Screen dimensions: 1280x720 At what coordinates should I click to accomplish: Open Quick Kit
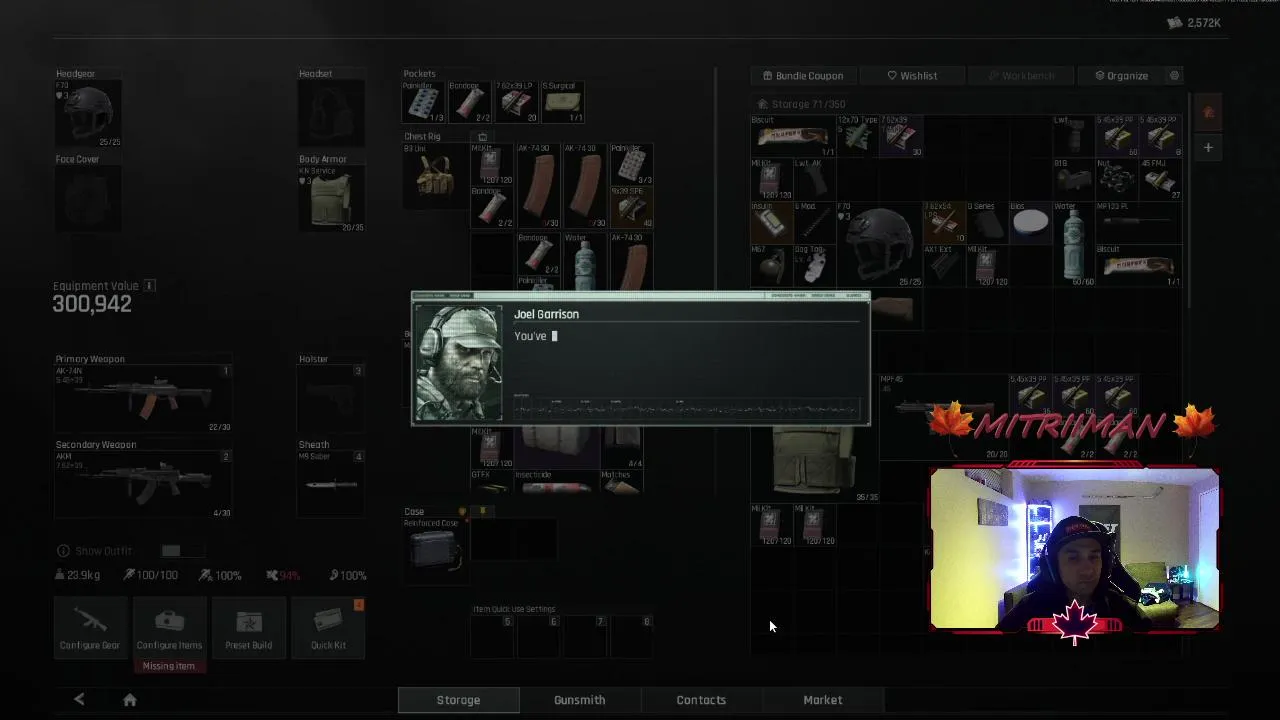(x=328, y=627)
